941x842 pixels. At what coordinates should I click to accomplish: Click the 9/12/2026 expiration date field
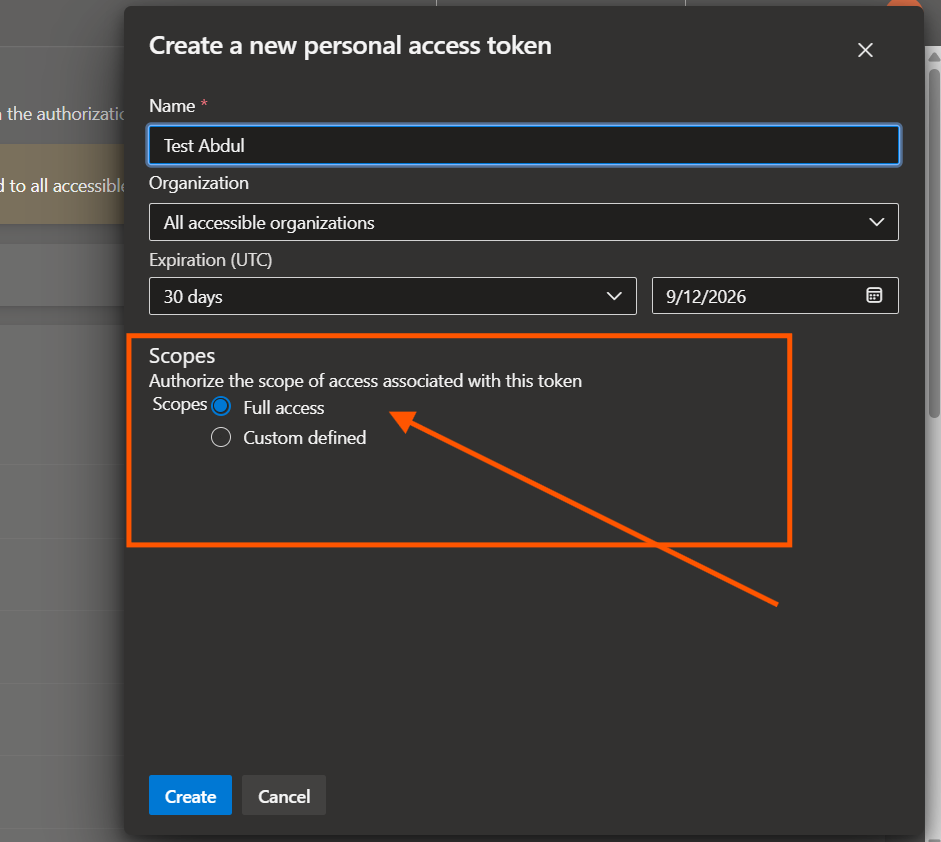[x=775, y=296]
